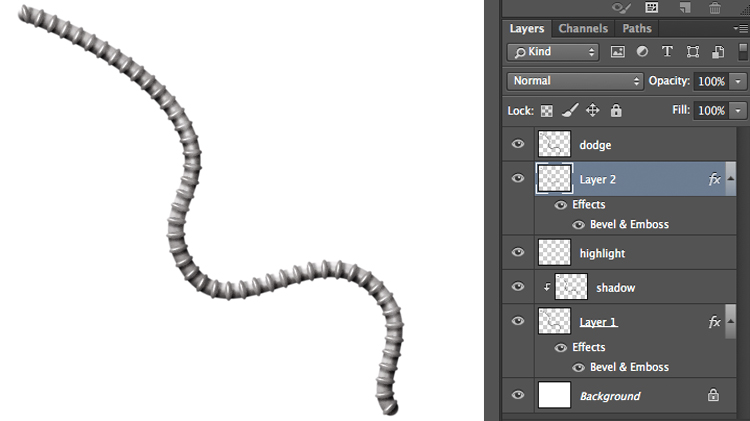750x421 pixels.
Task: Toggle Layer 2 Bevel & Emboss eye
Action: [x=579, y=225]
